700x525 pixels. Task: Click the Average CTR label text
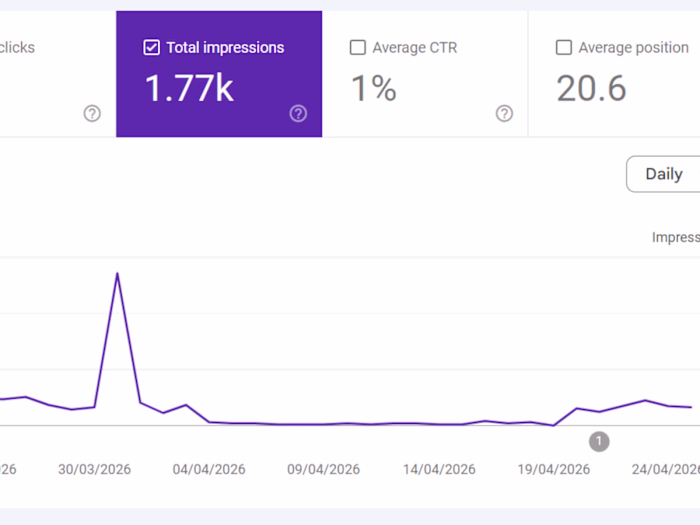(415, 47)
